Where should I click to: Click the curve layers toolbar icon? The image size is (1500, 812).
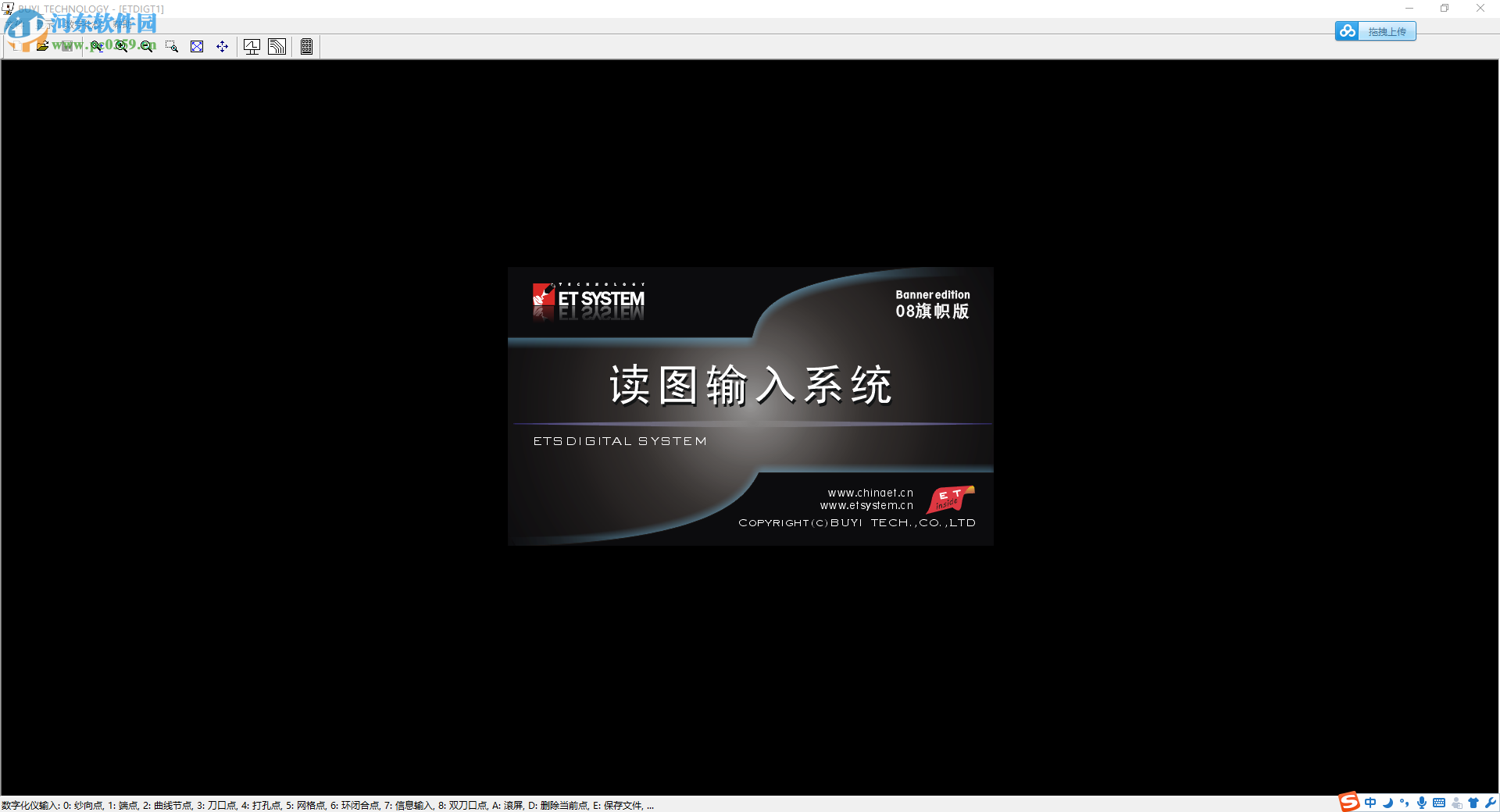pyautogui.click(x=277, y=46)
